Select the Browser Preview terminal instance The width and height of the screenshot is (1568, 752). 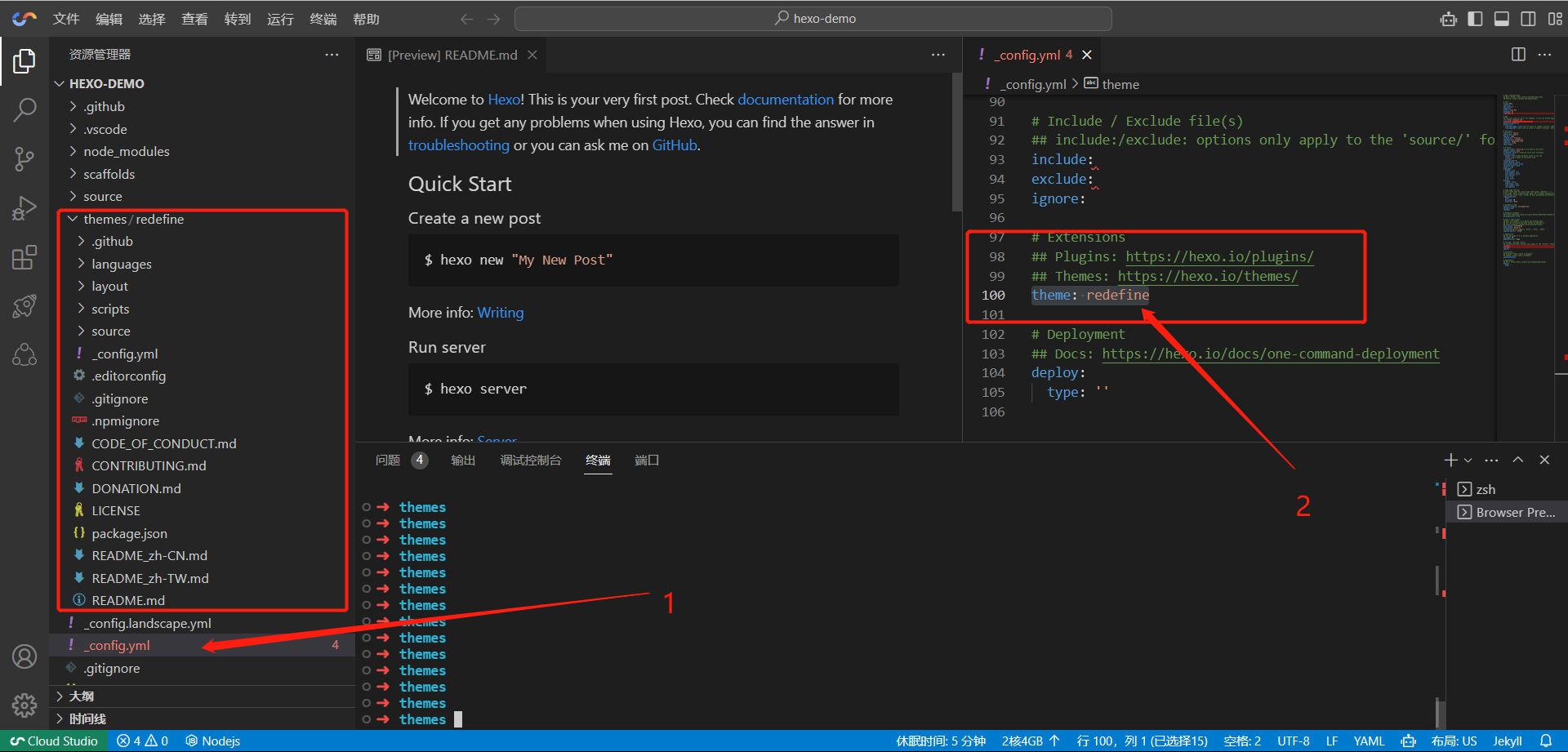1507,512
